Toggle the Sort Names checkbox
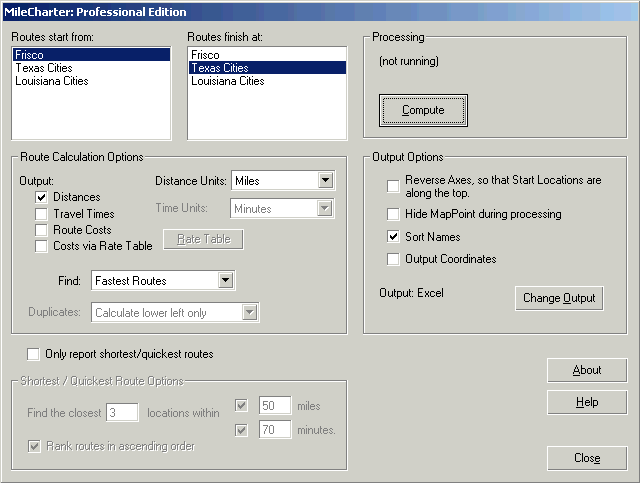 click(x=393, y=237)
